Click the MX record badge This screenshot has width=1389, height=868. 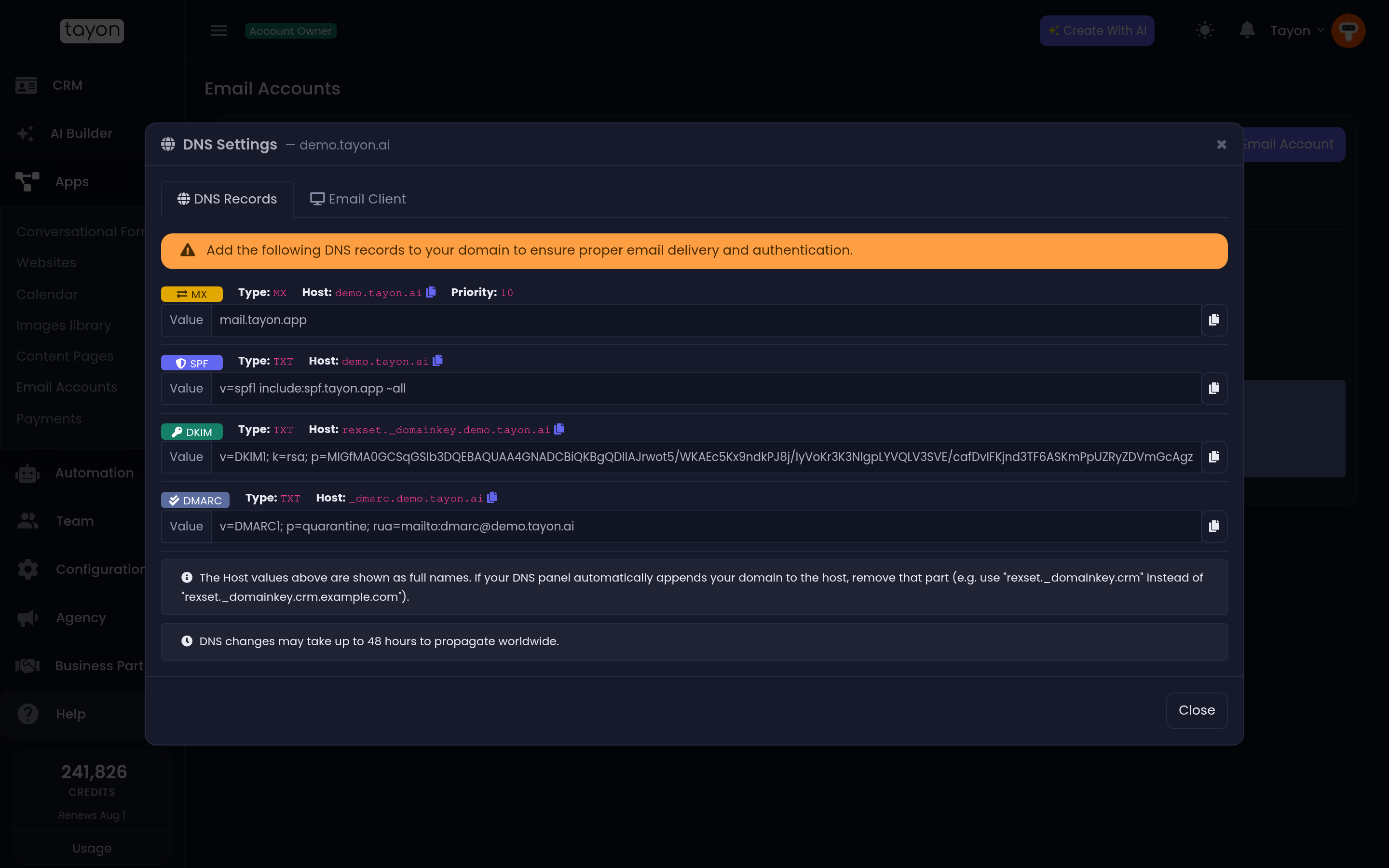click(x=191, y=294)
